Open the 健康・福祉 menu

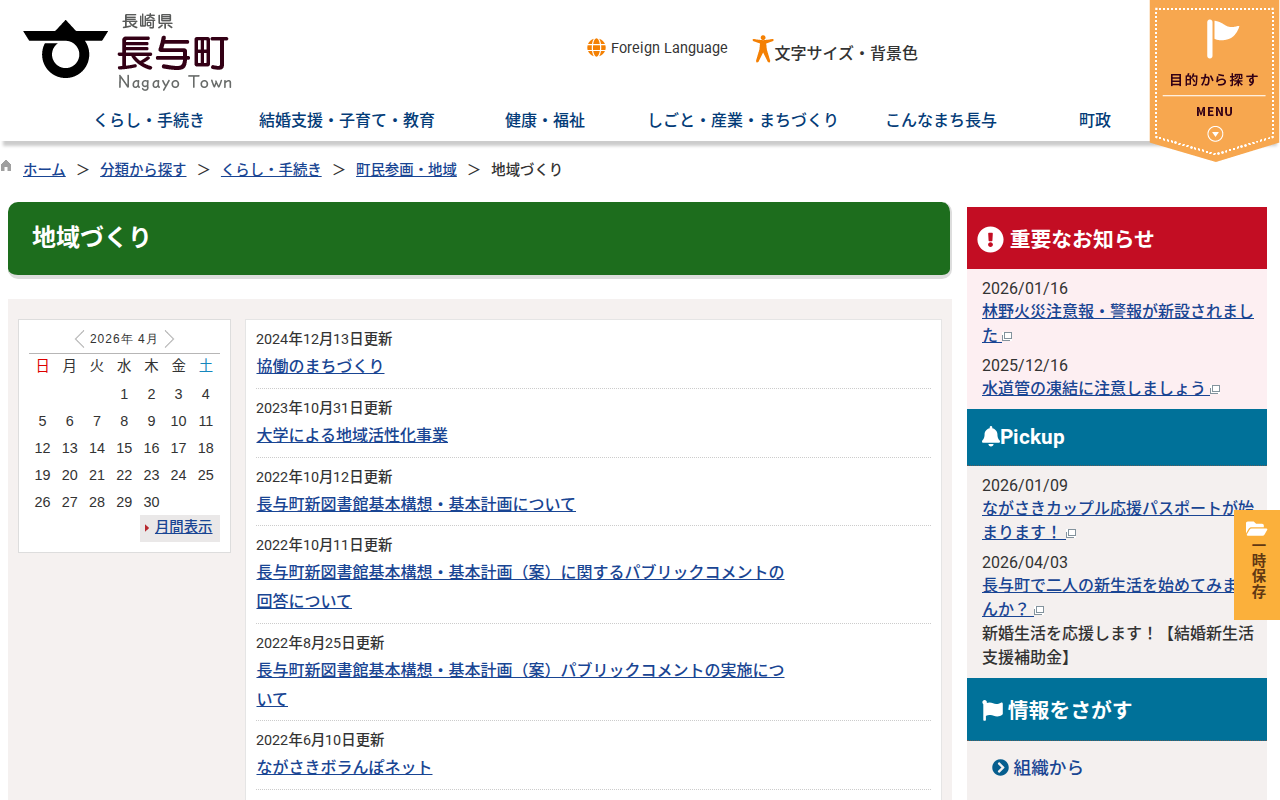pos(545,121)
